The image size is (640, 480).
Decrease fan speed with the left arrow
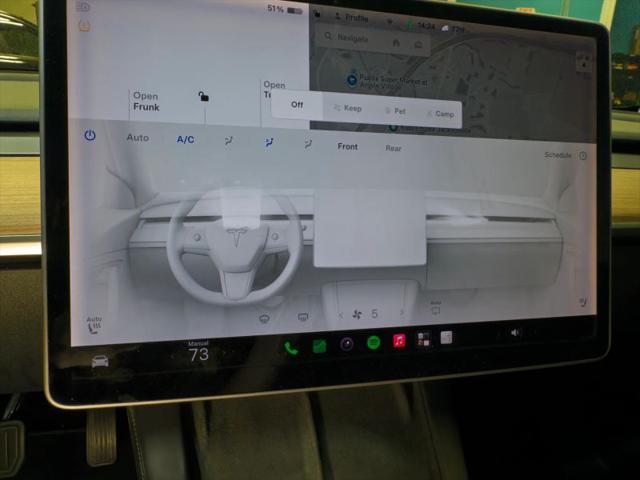tap(340, 314)
